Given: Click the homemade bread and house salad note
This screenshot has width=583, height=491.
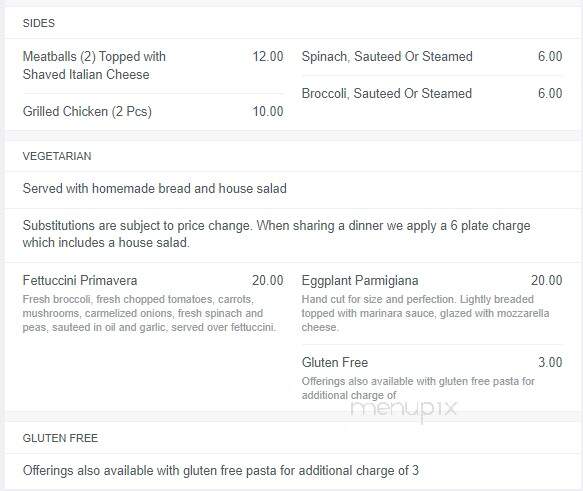Looking at the screenshot, I should click(x=155, y=188).
